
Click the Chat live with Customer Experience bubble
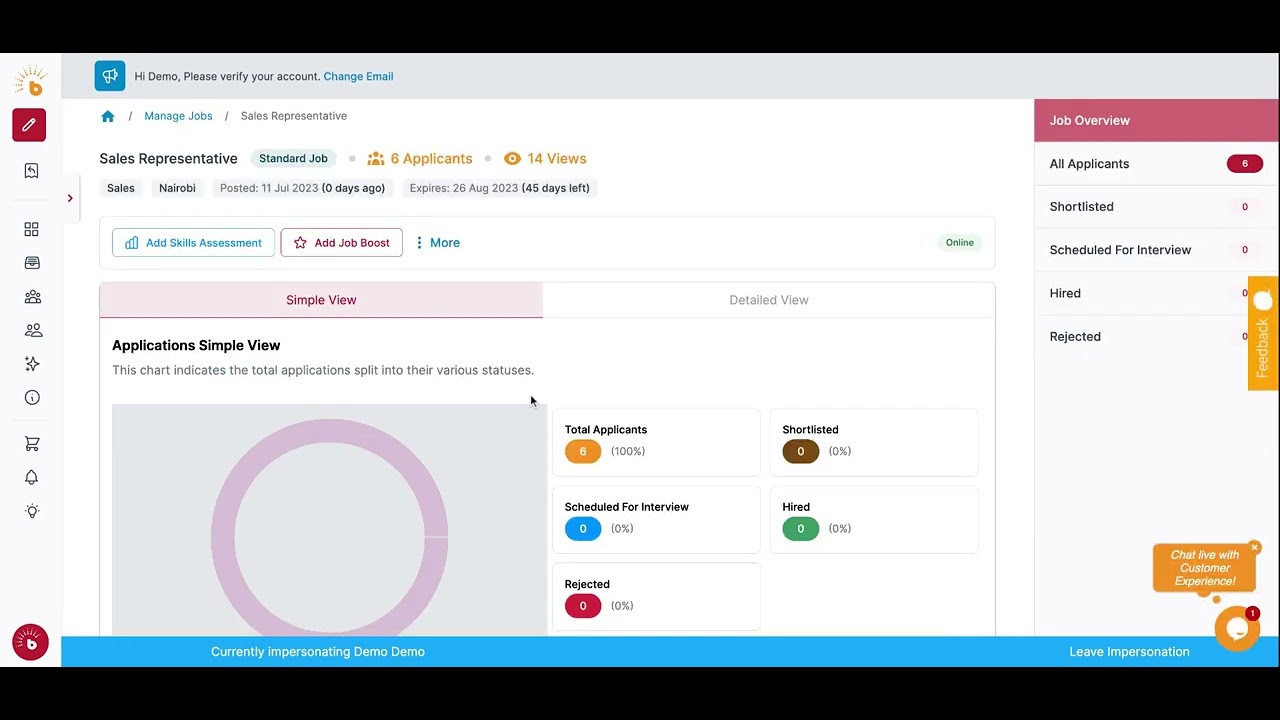1205,568
